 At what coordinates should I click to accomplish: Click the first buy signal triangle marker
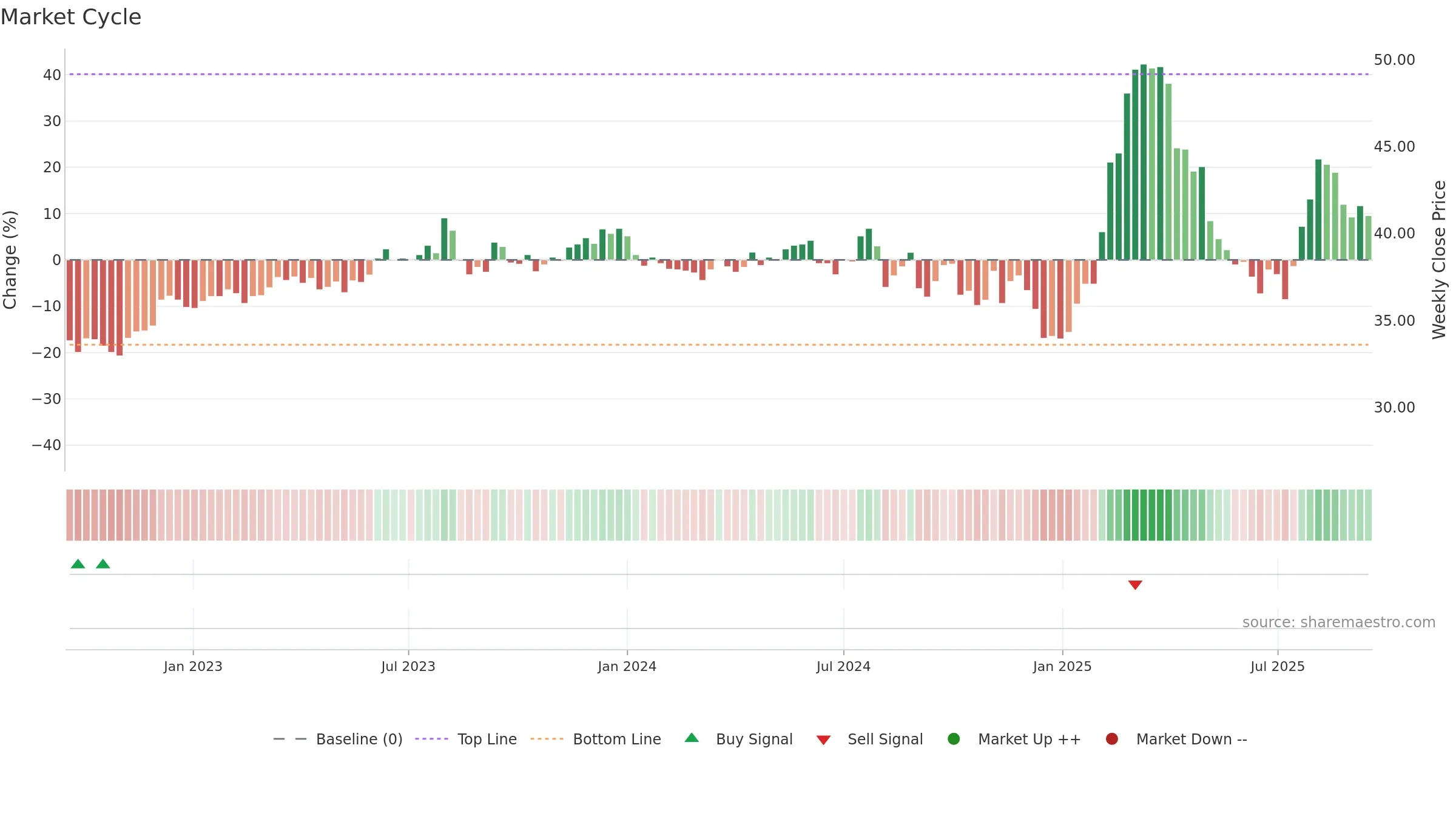tap(78, 564)
